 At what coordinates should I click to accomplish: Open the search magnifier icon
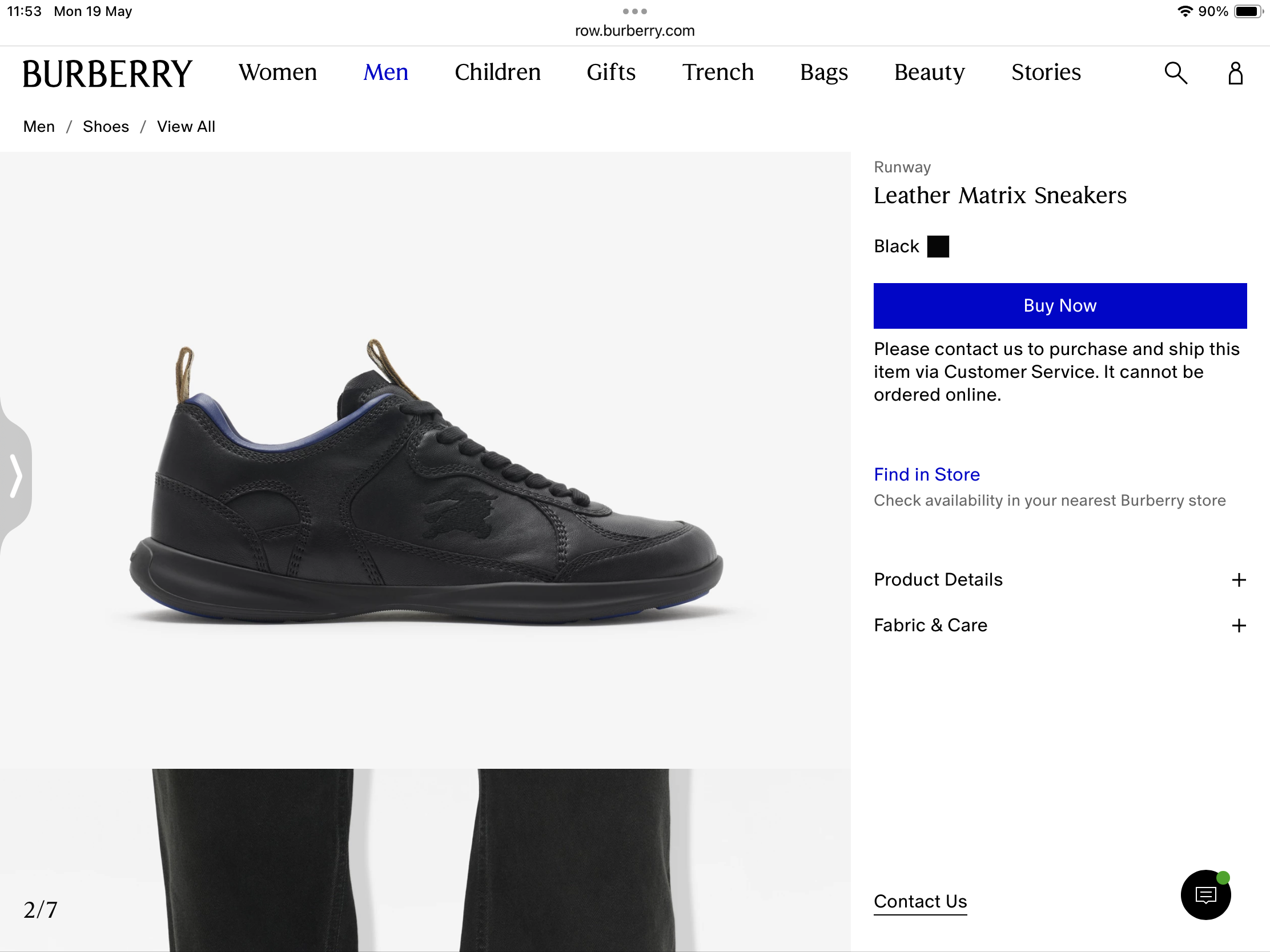tap(1175, 74)
